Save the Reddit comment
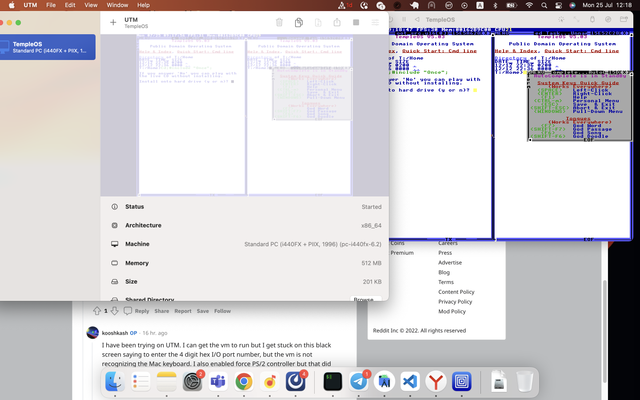The image size is (640, 400). click(203, 311)
